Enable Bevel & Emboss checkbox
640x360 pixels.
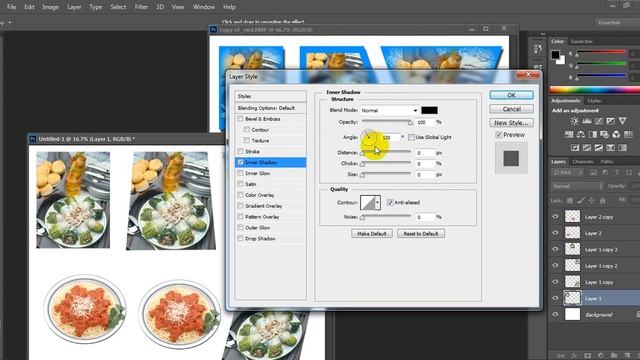click(x=240, y=119)
